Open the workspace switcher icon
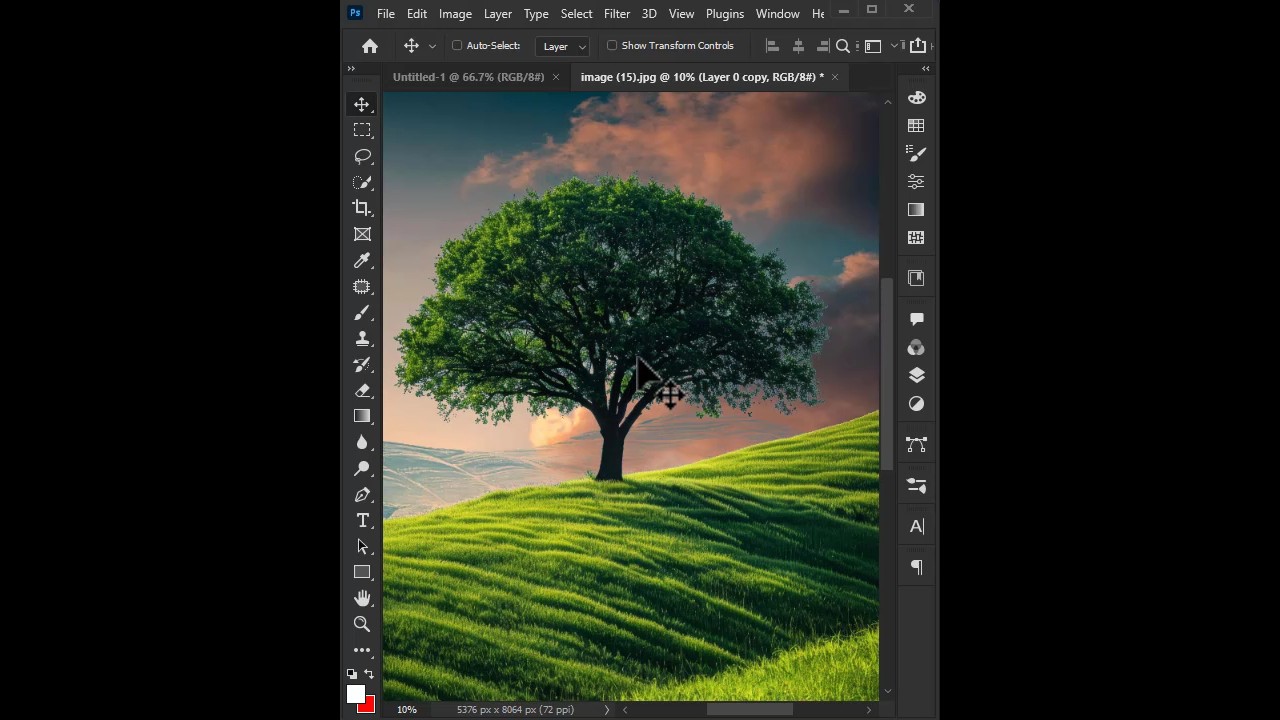 [x=872, y=46]
